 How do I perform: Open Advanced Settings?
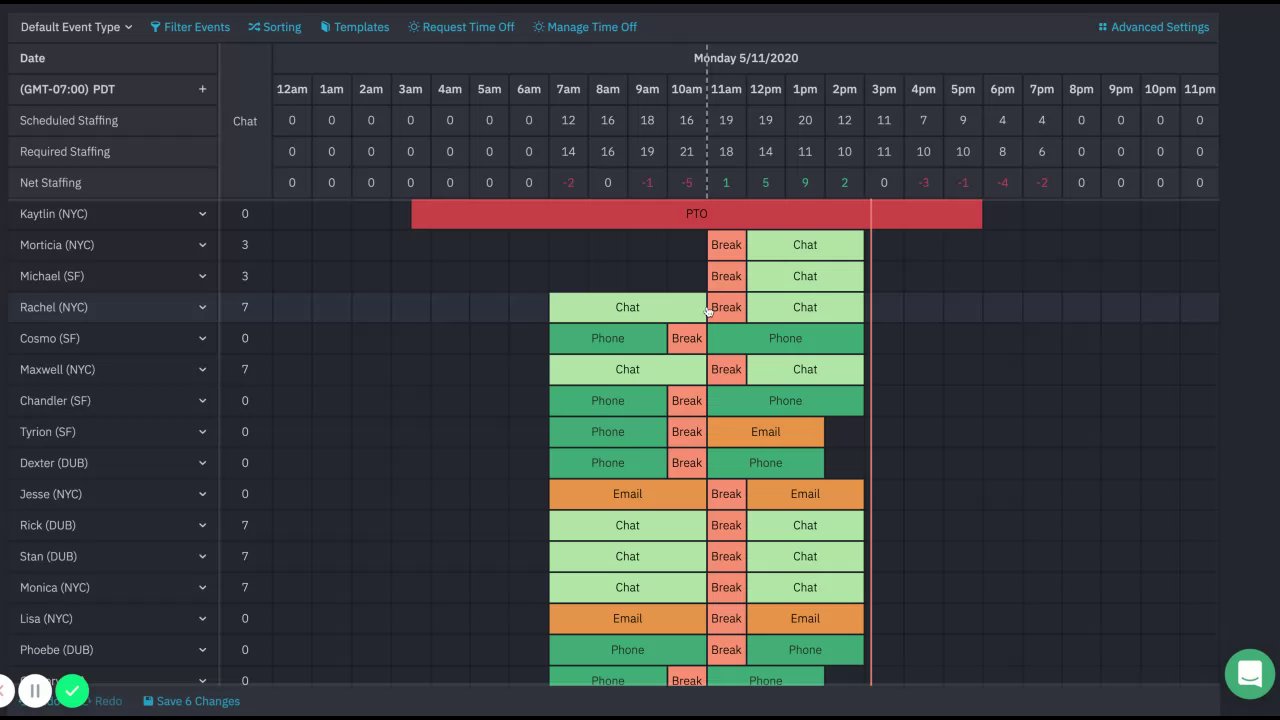(x=1153, y=27)
